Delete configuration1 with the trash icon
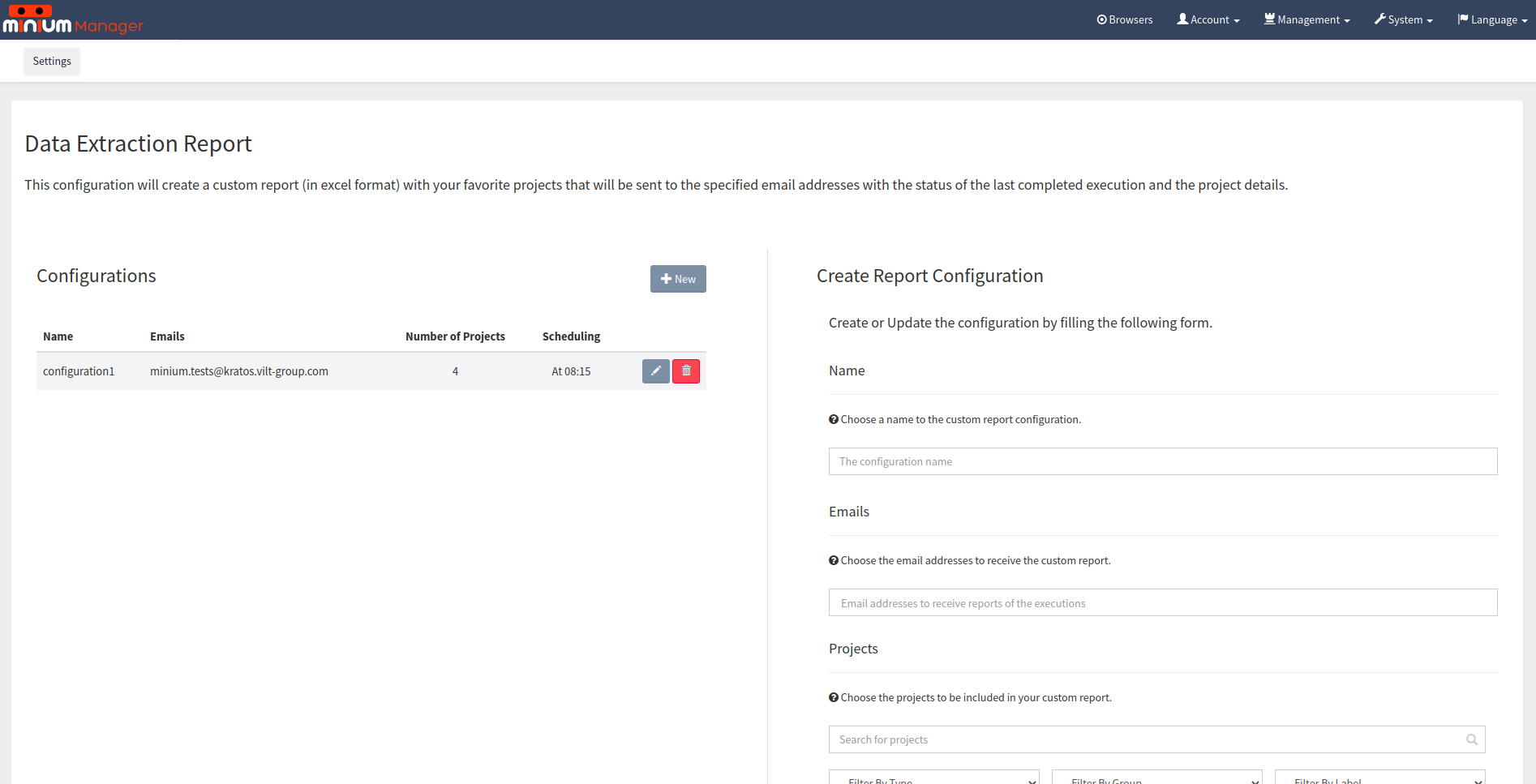Viewport: 1536px width, 784px height. (686, 371)
